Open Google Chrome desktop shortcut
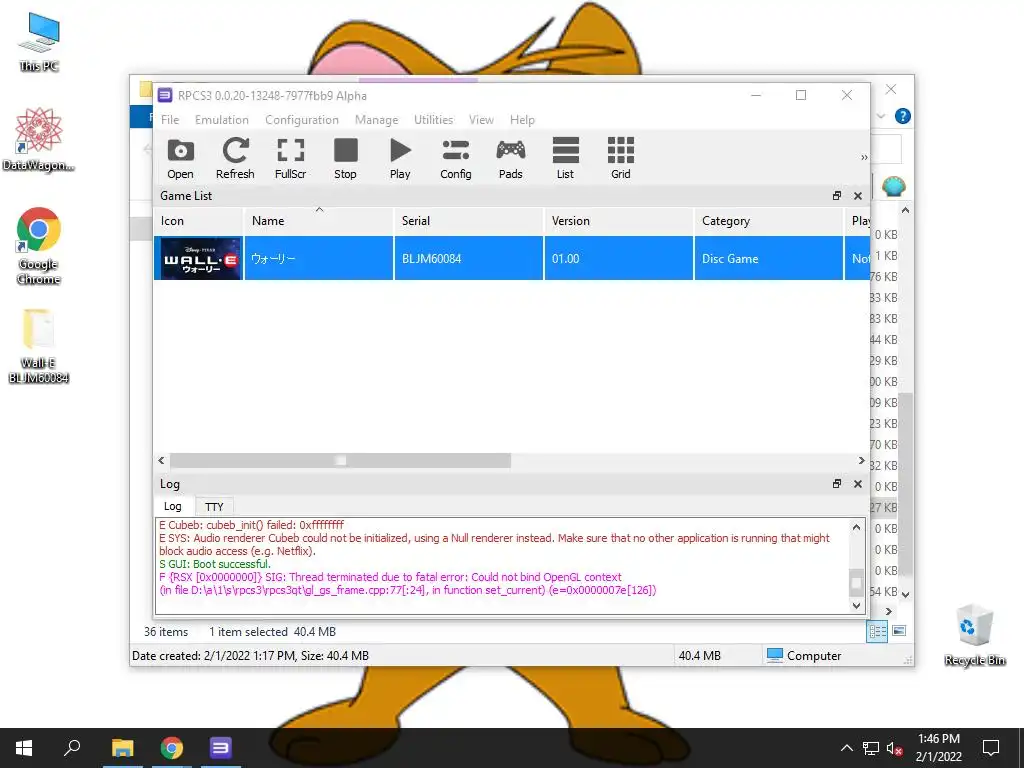The width and height of the screenshot is (1024, 768). point(39,246)
